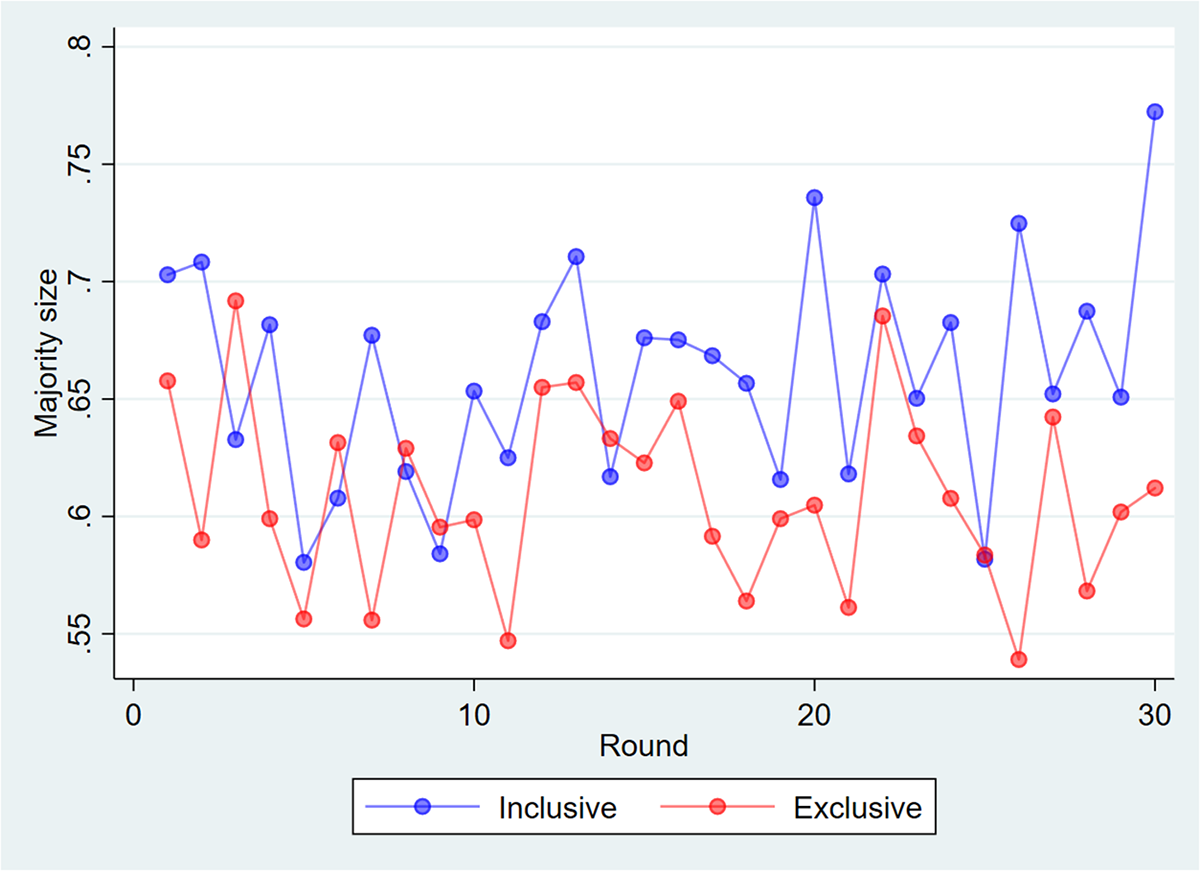The width and height of the screenshot is (1200, 871).
Task: Select the red Exclusive point at round 22
Action: [883, 316]
